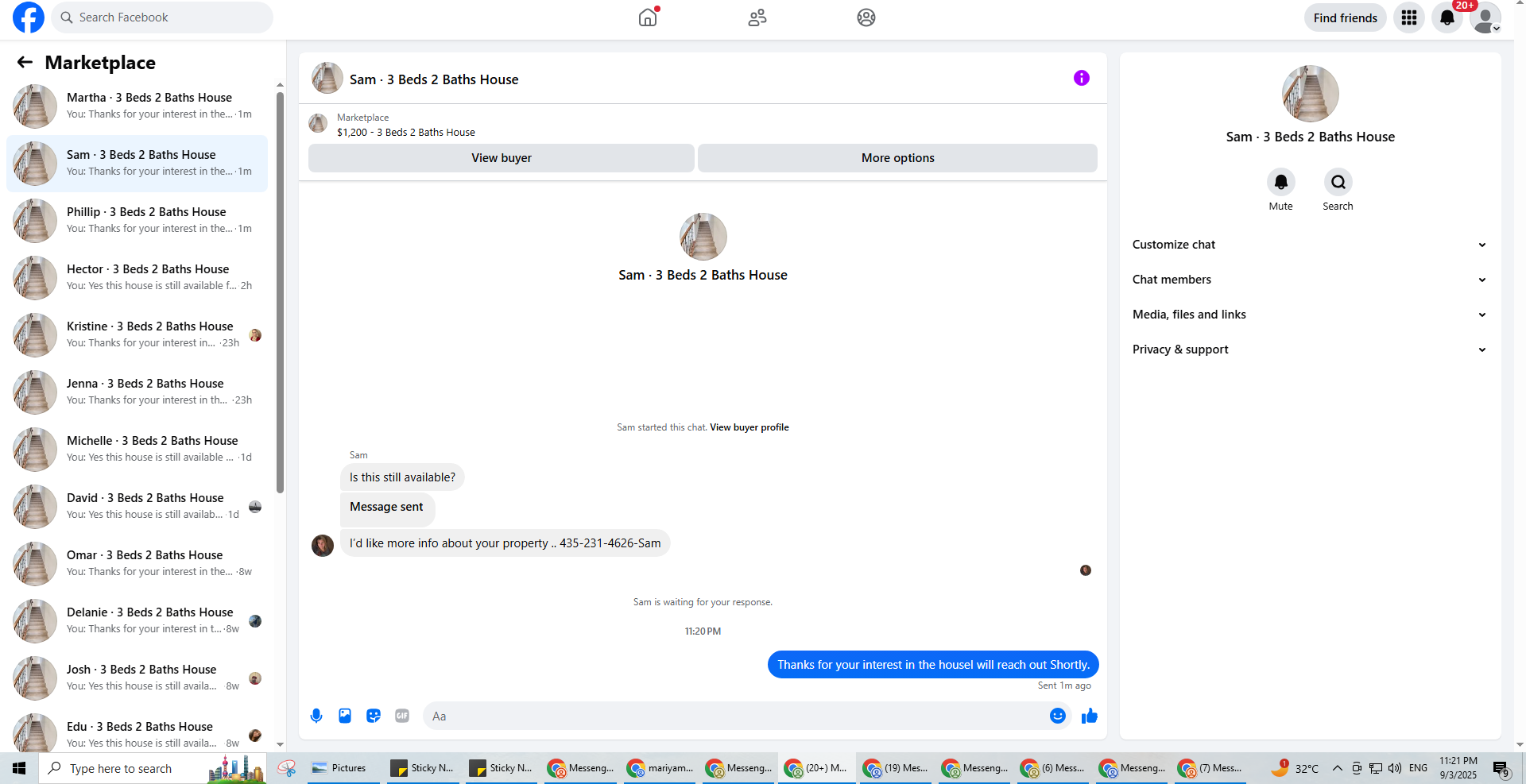The width and height of the screenshot is (1526, 784).
Task: Expand Media, files and links section
Action: 1310,315
